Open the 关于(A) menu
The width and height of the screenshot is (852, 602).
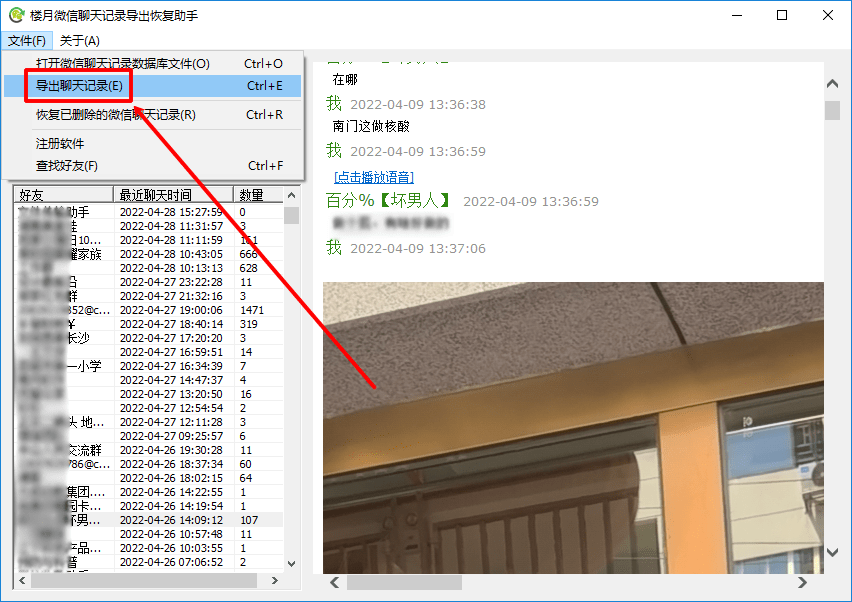tap(79, 41)
